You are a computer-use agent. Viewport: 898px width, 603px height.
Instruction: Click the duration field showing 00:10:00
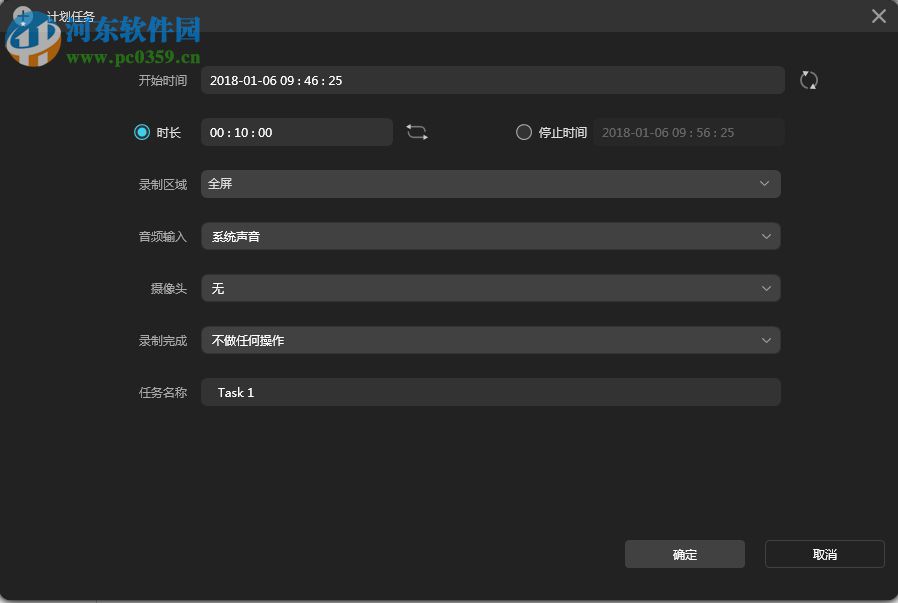296,131
